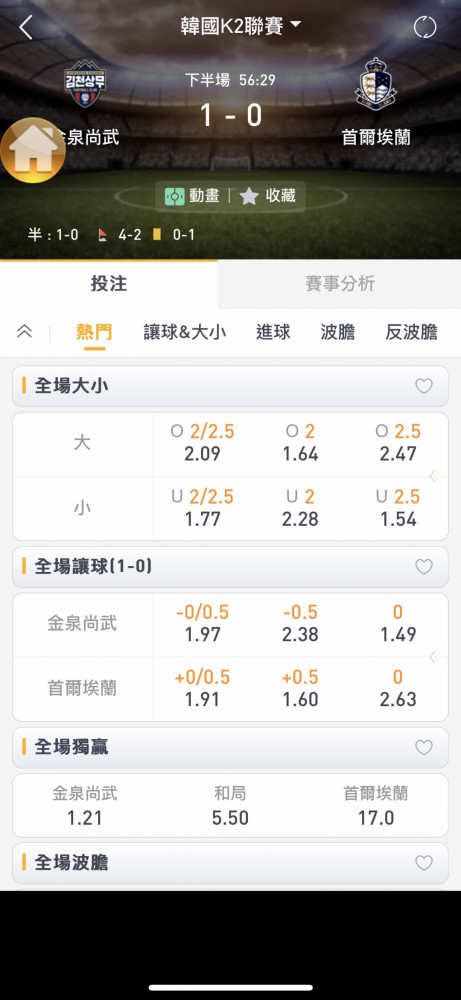This screenshot has height=1000, width=461.
Task: Click the refresh icon at top right
Action: [425, 27]
